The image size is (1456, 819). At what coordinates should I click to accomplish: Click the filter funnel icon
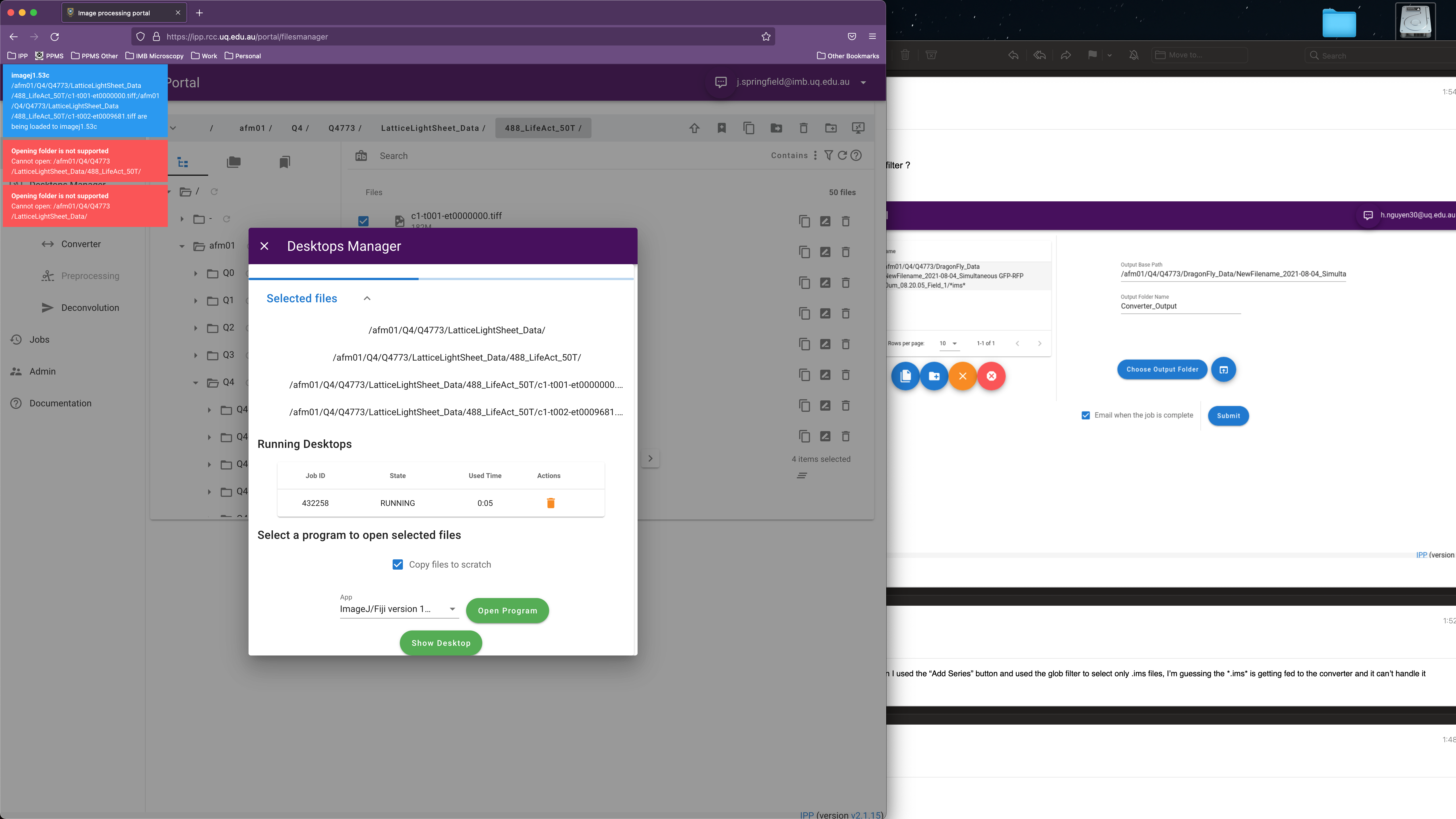click(828, 156)
